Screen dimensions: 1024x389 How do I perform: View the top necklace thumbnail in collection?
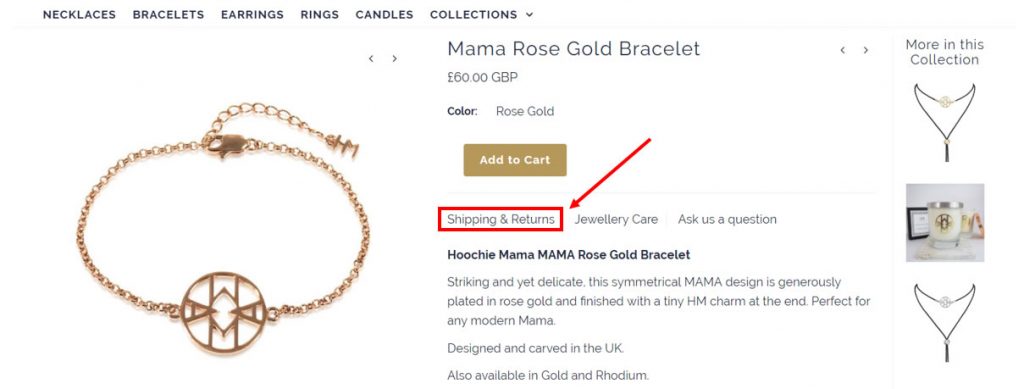(945, 122)
